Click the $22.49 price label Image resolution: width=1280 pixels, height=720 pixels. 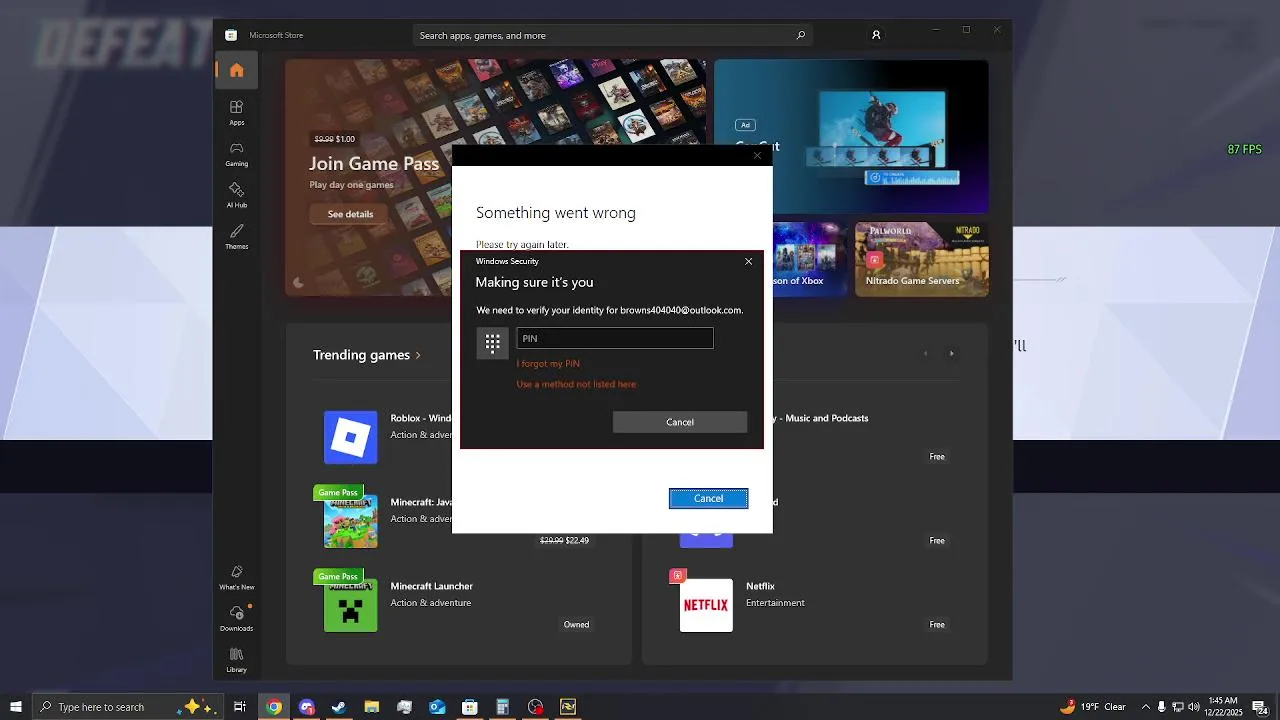tap(577, 540)
